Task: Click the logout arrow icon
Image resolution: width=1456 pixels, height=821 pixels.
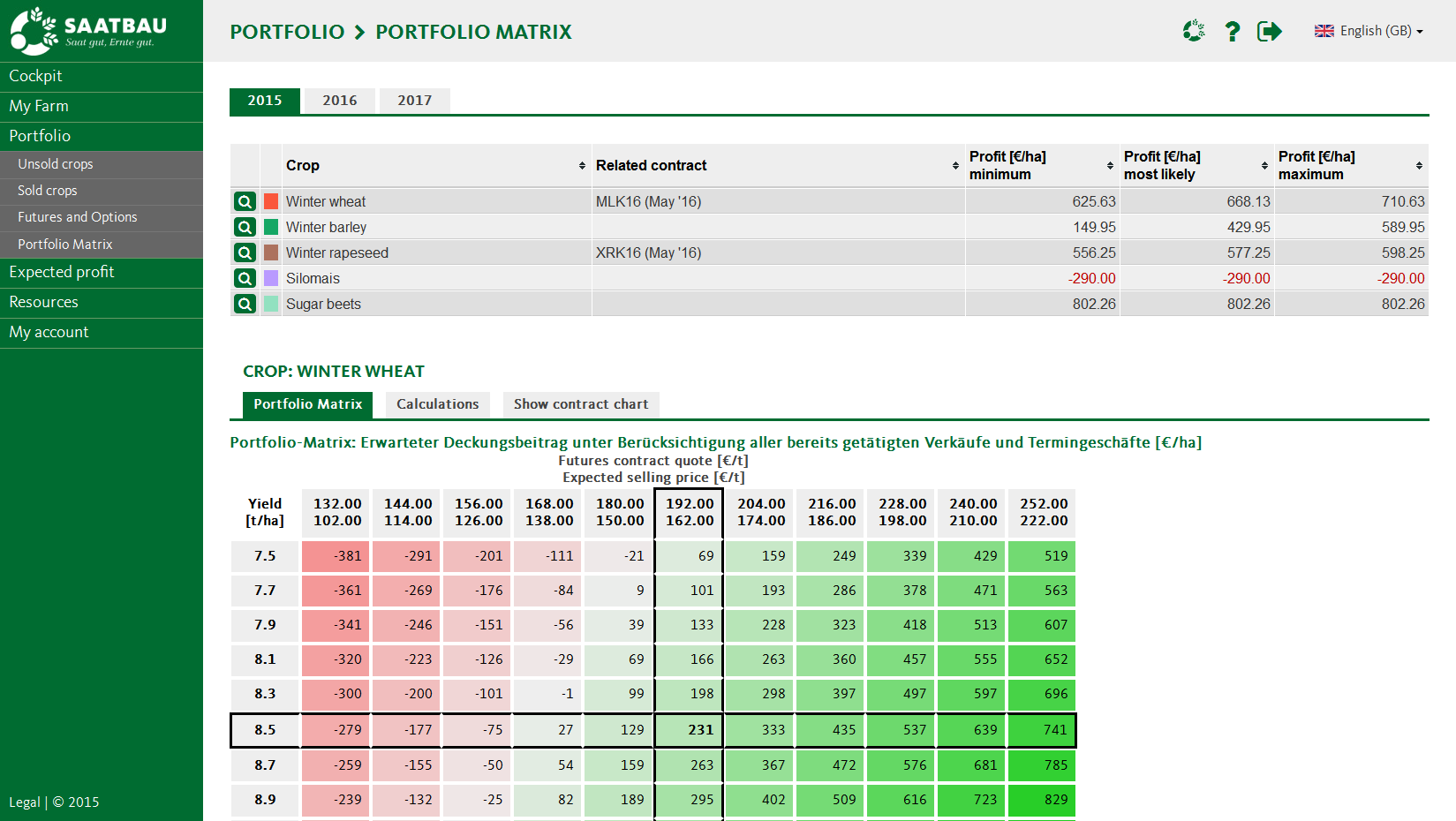Action: point(1269,32)
